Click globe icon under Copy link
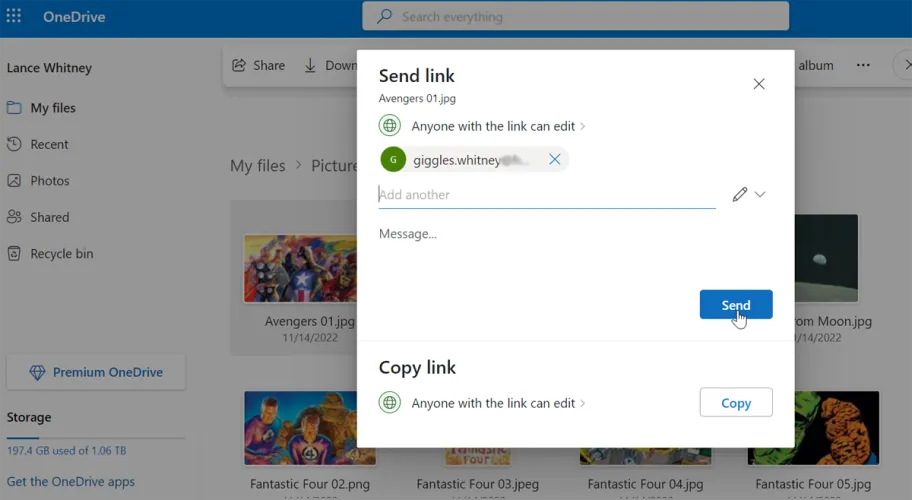912x500 pixels. 390,403
